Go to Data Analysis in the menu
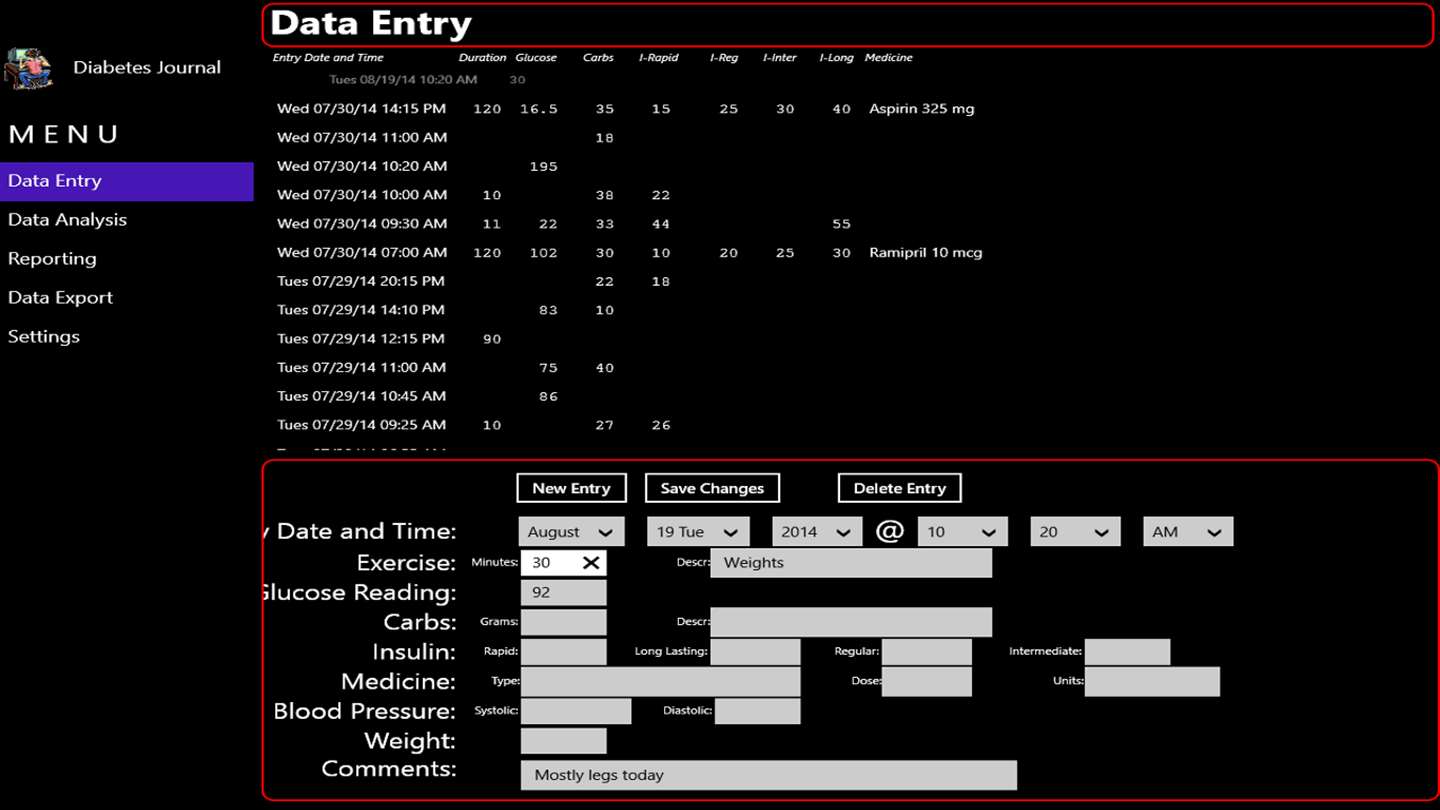The image size is (1440, 810). pos(126,220)
